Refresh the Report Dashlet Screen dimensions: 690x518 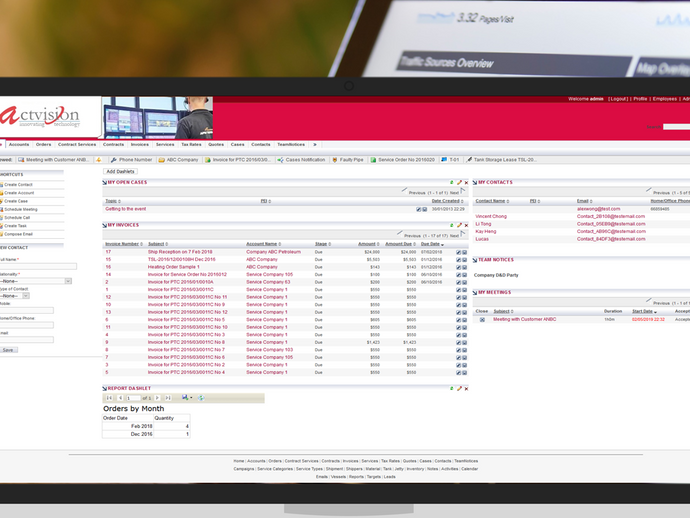tap(451, 388)
